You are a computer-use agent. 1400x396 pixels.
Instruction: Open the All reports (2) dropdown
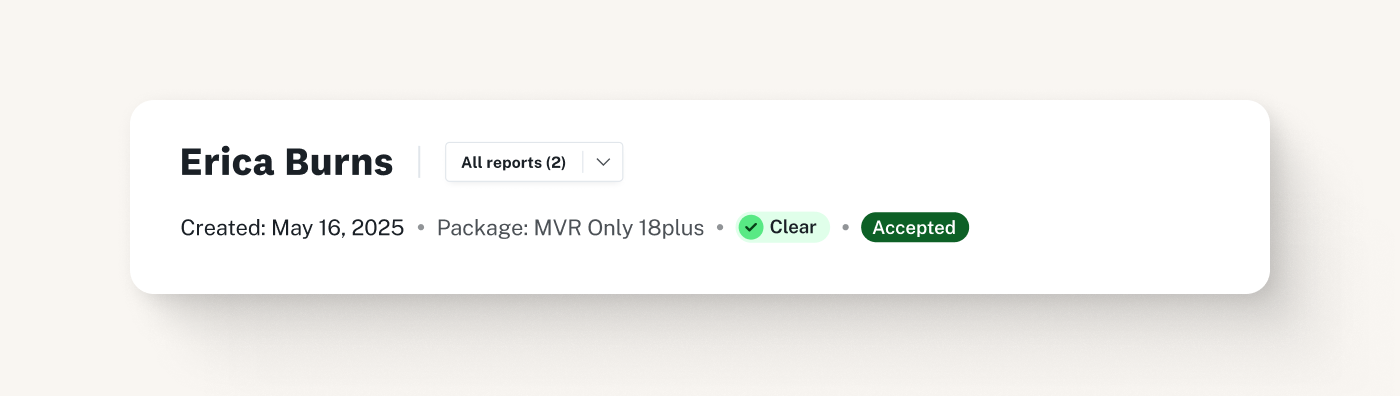point(534,162)
